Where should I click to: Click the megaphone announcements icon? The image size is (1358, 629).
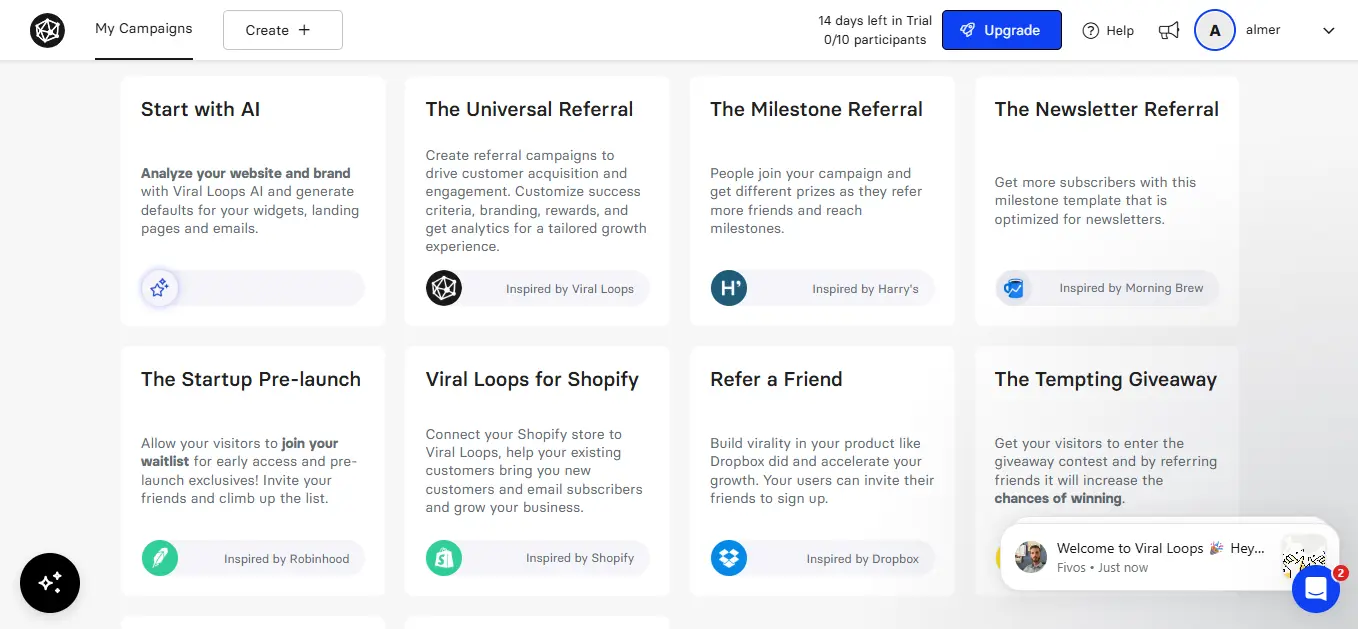pos(1168,30)
